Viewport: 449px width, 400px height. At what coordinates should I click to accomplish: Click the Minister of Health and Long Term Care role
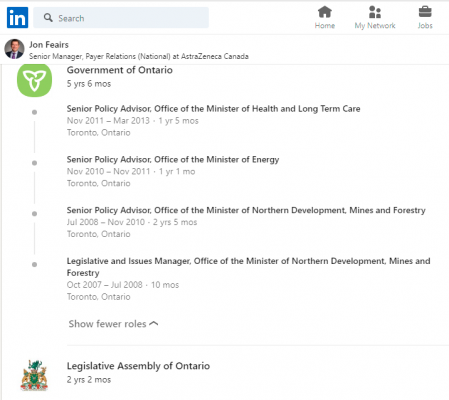click(x=213, y=109)
